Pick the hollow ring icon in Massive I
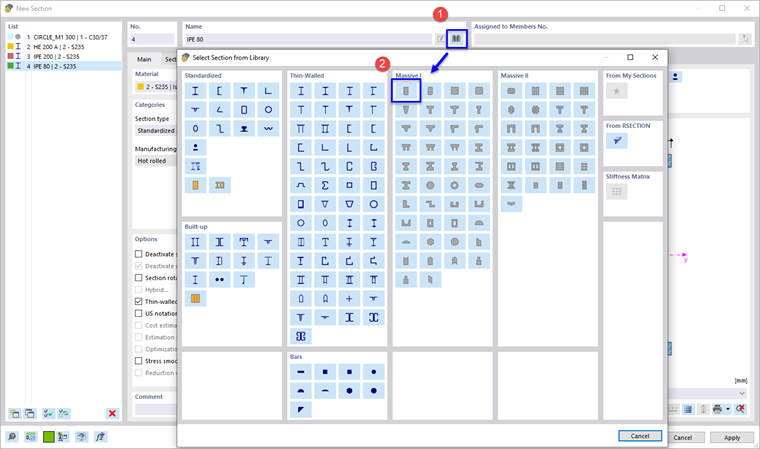 click(455, 185)
